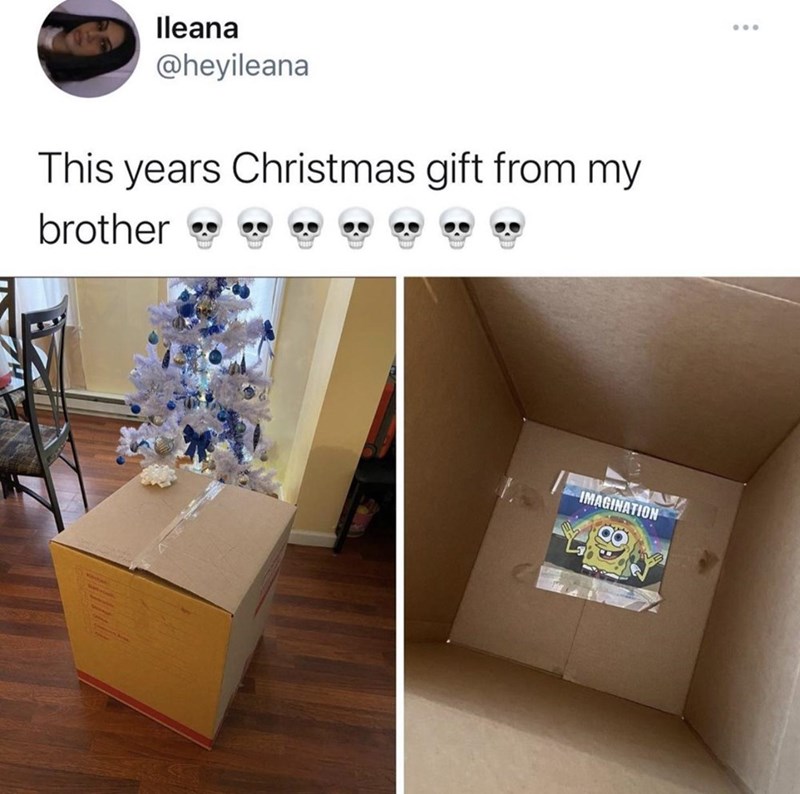
Task: Open the photo of the box by the tree
Action: click(x=197, y=535)
